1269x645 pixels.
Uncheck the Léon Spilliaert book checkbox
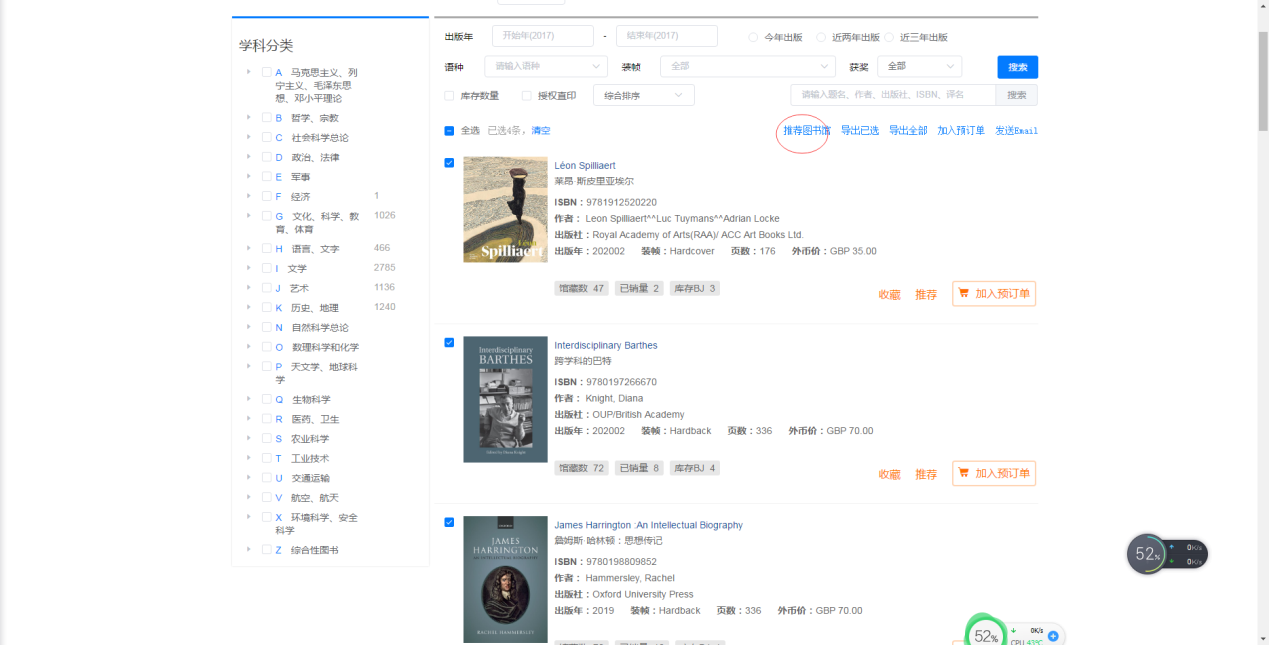(449, 163)
